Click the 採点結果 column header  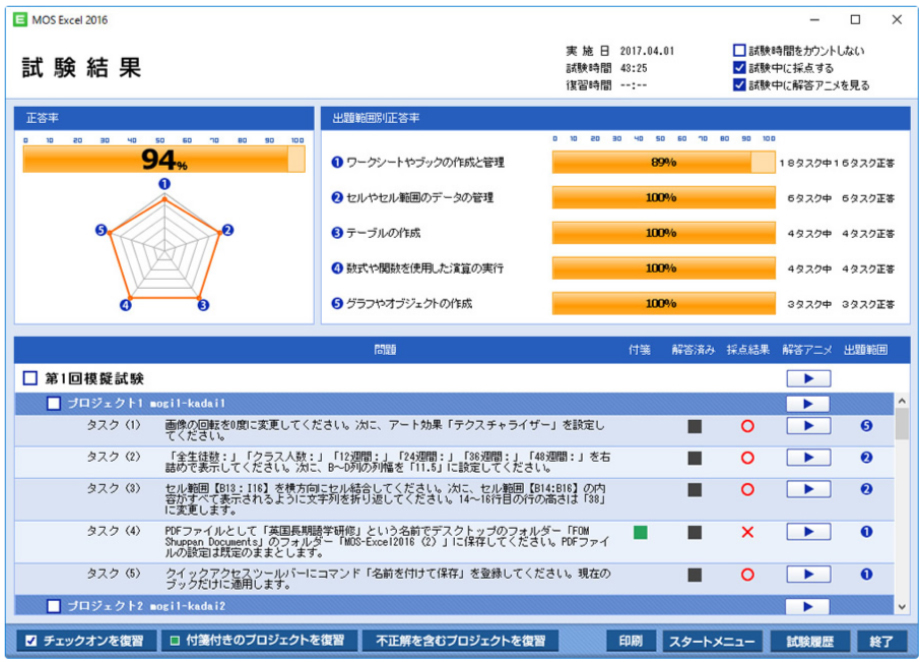pyautogui.click(x=748, y=350)
